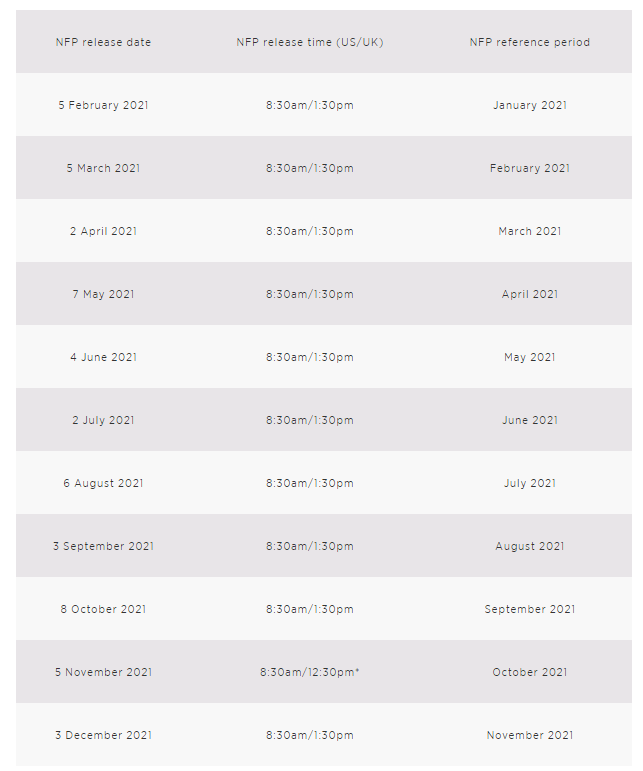
Task: Click the "NFP release date" column header
Action: pyautogui.click(x=103, y=42)
